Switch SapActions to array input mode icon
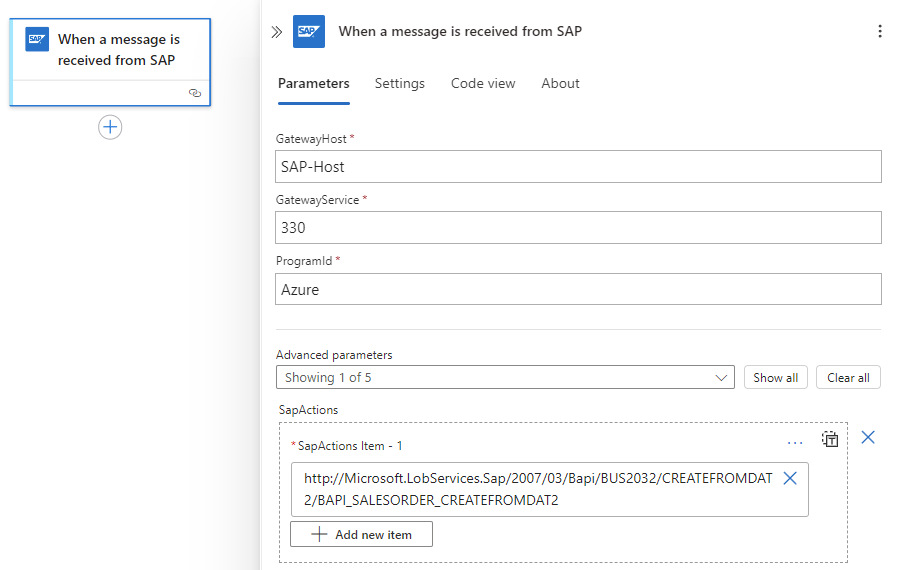The width and height of the screenshot is (900, 570). pyautogui.click(x=830, y=439)
